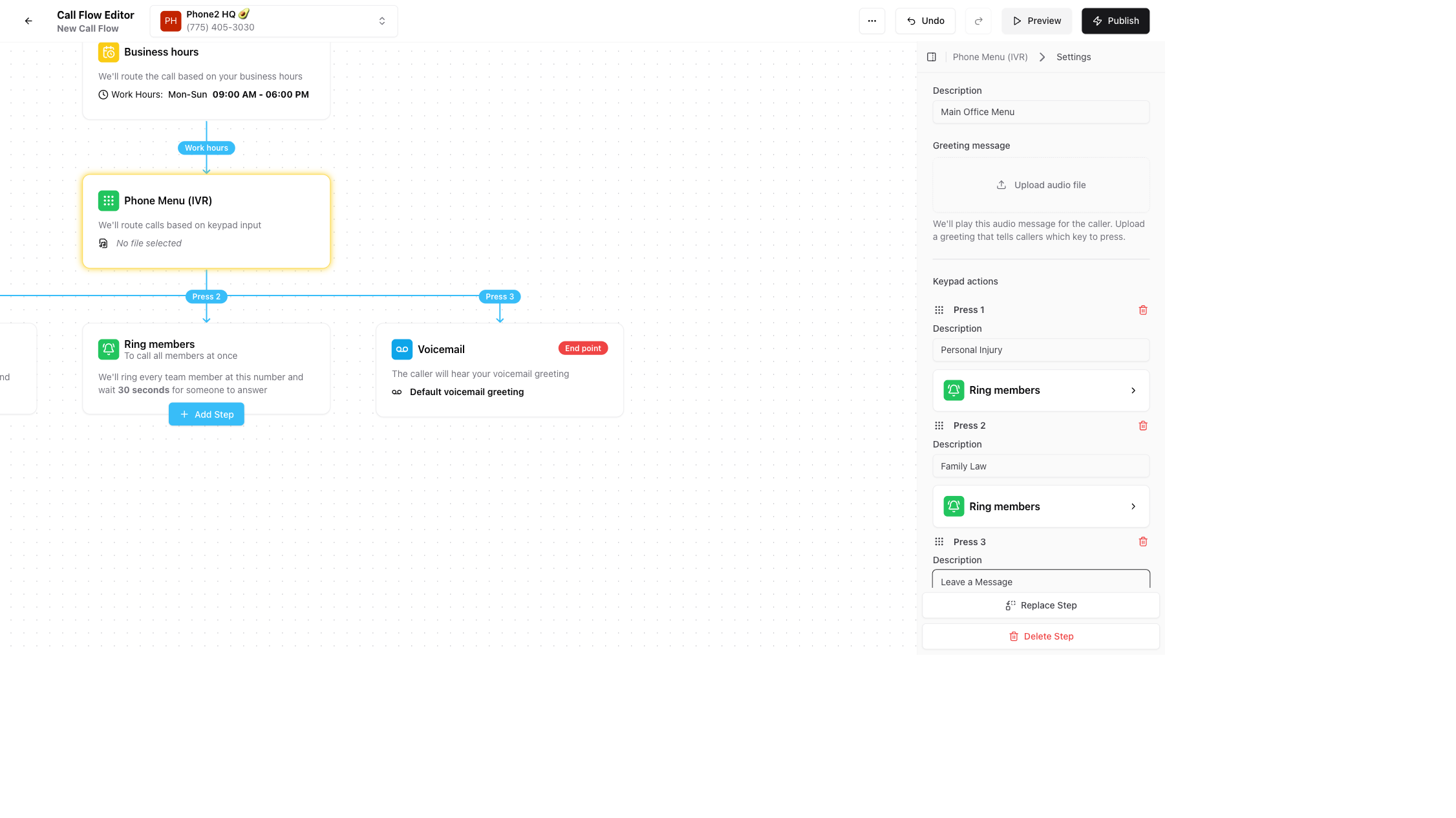Click Replace Step button
Screen dimensions: 1456x818
1041,605
